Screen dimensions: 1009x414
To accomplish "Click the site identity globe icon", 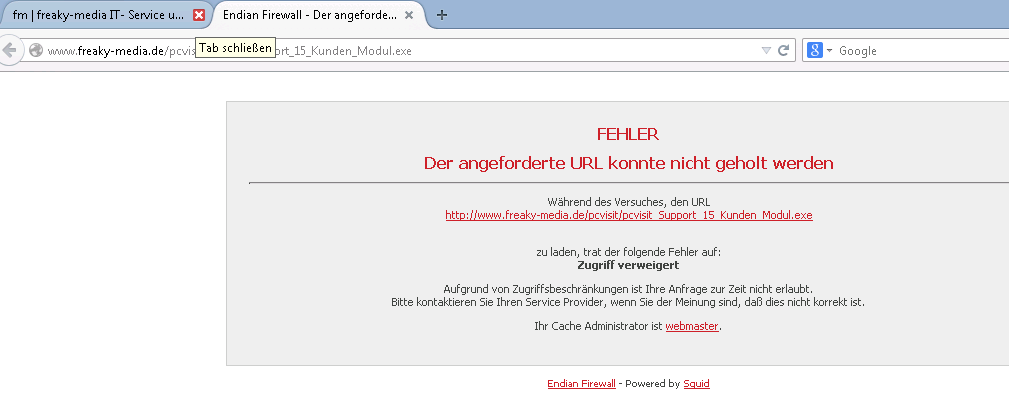I will (x=36, y=50).
